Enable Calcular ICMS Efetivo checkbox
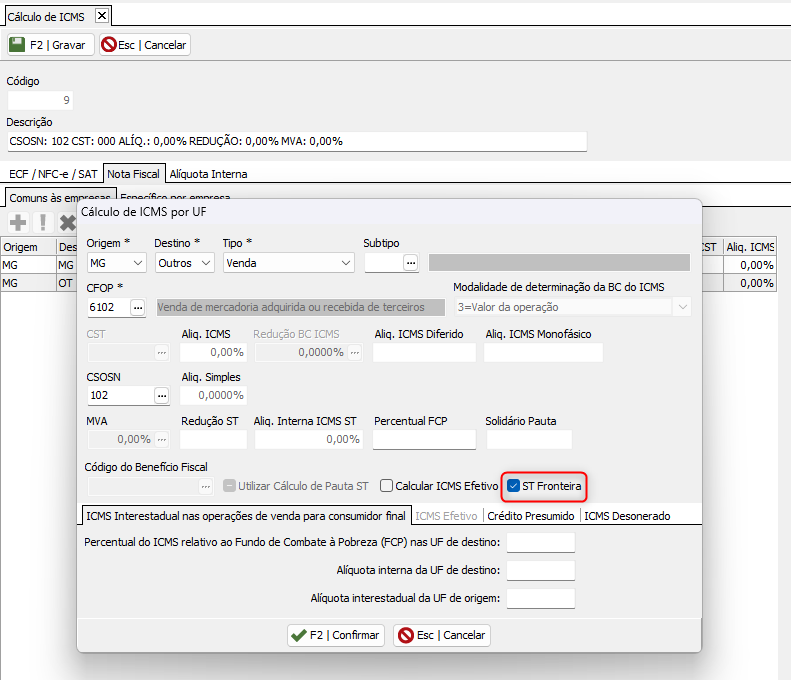 (387, 486)
